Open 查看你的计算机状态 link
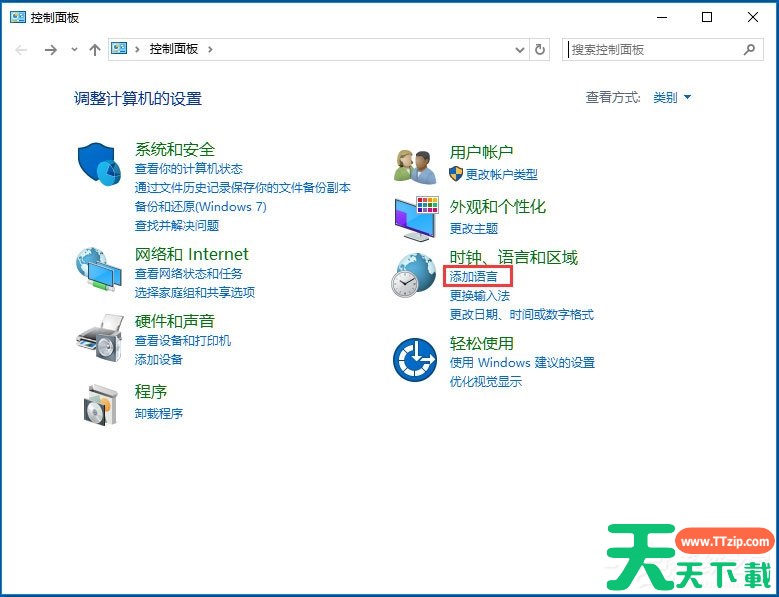 coord(189,169)
